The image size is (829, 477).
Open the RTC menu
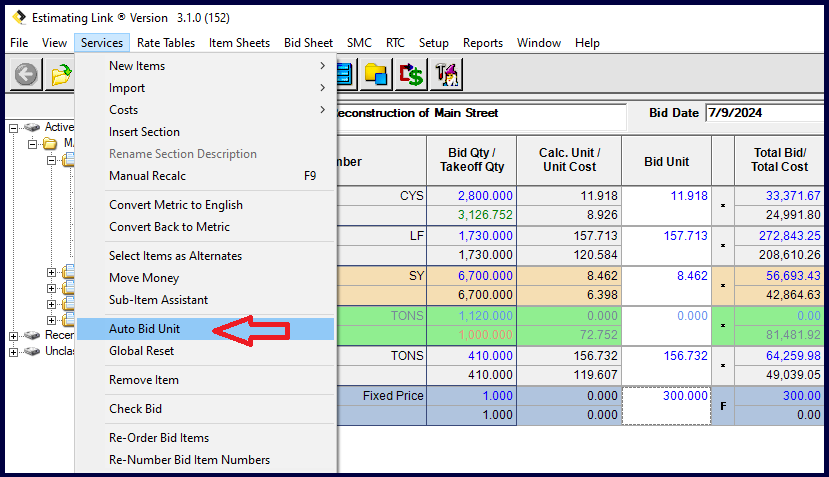point(395,43)
